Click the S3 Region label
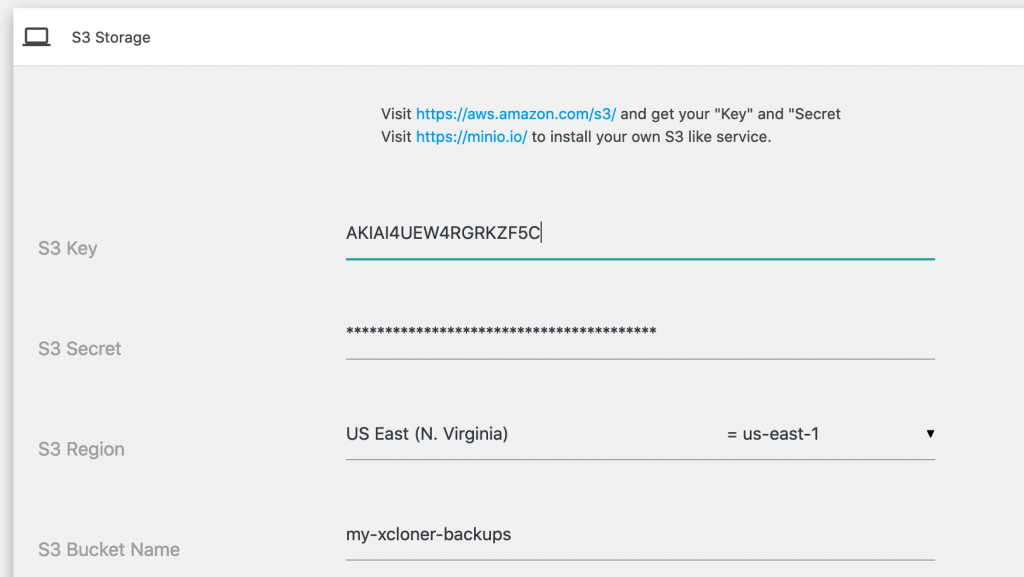 (x=81, y=449)
